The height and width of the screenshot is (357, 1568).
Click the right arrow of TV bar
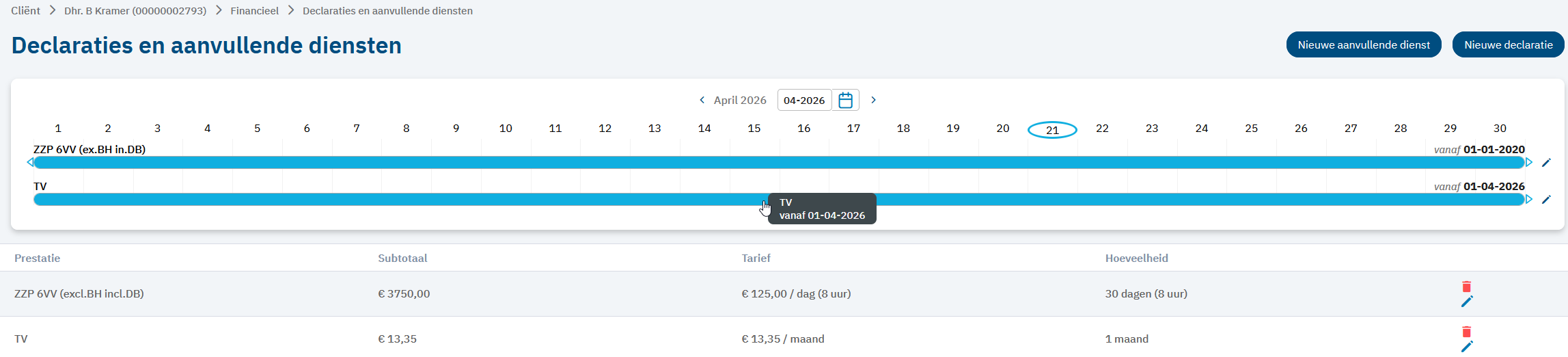pyautogui.click(x=1529, y=199)
